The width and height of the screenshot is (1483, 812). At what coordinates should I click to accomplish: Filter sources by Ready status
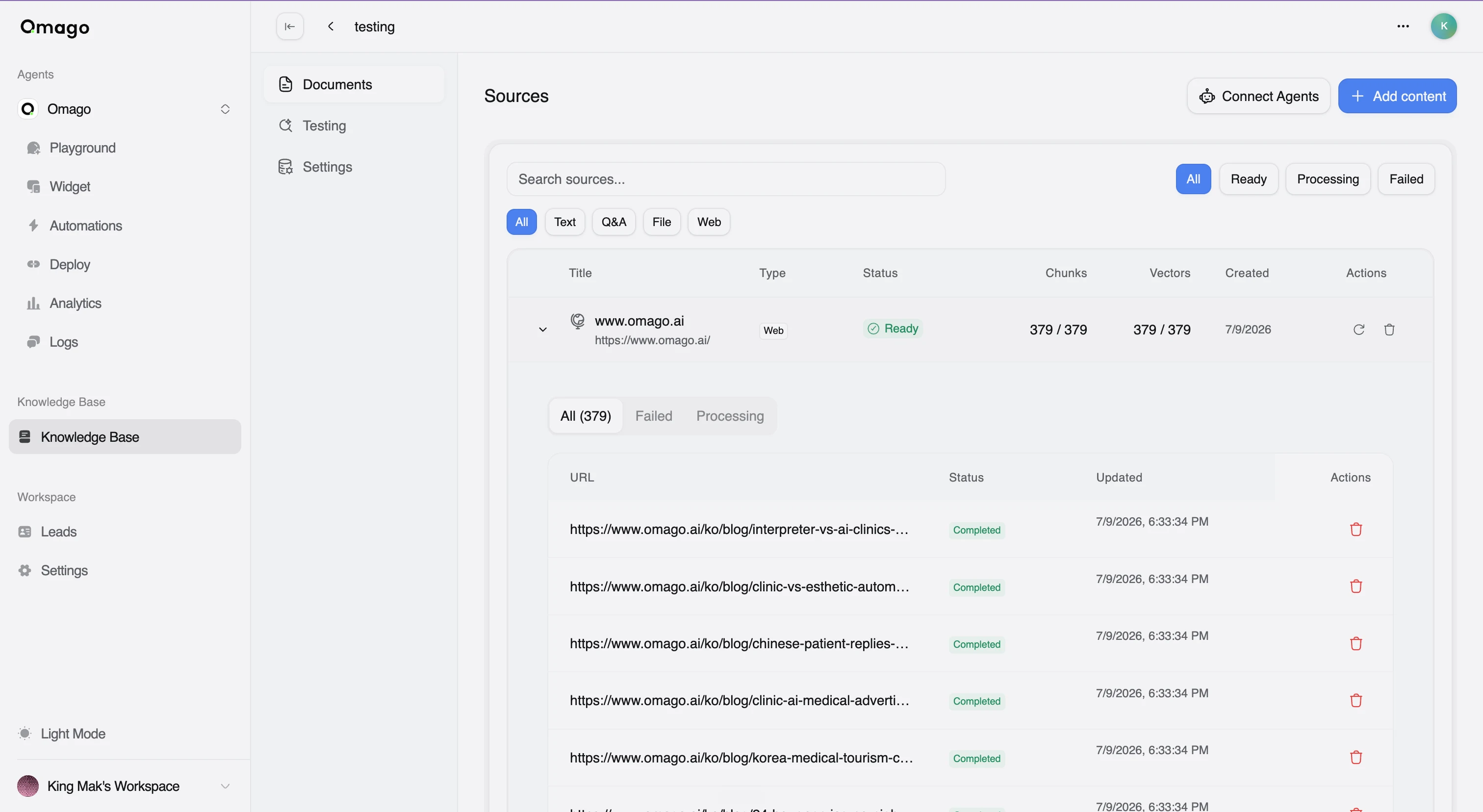[1249, 179]
